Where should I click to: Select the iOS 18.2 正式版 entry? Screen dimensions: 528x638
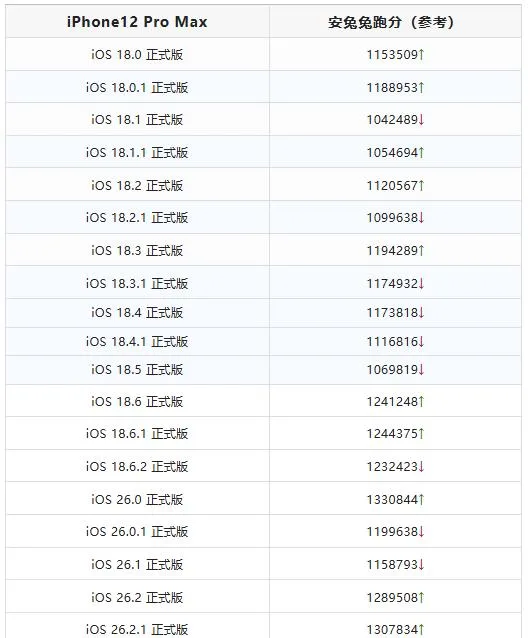[137, 186]
